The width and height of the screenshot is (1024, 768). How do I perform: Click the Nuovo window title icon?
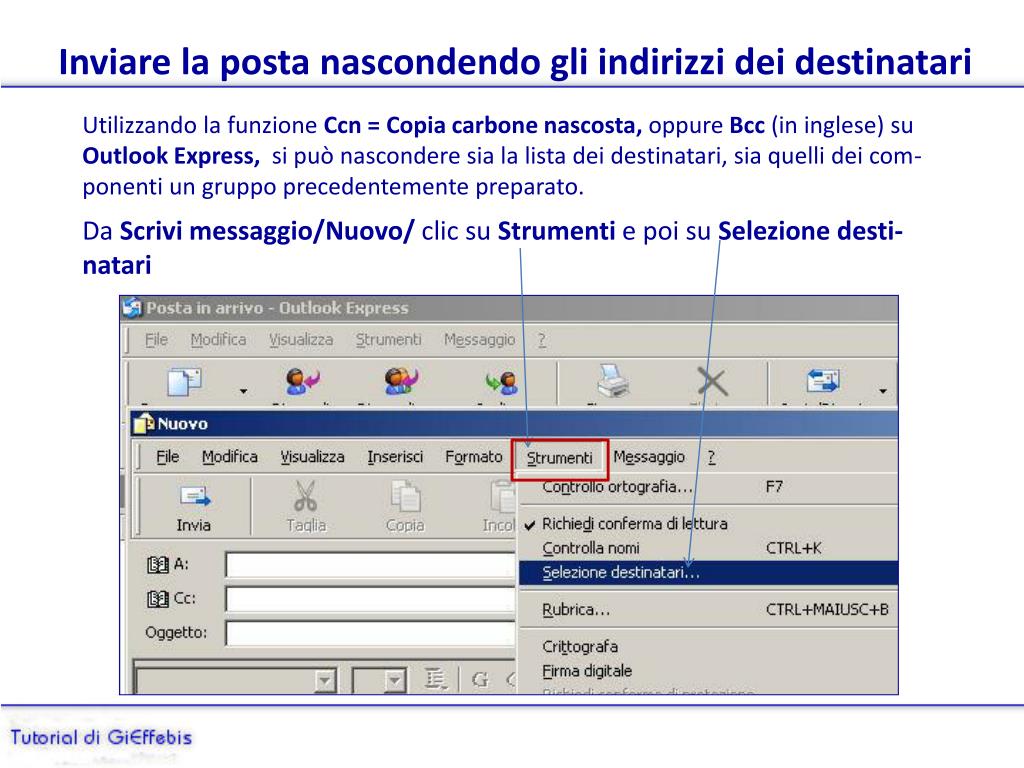point(144,424)
